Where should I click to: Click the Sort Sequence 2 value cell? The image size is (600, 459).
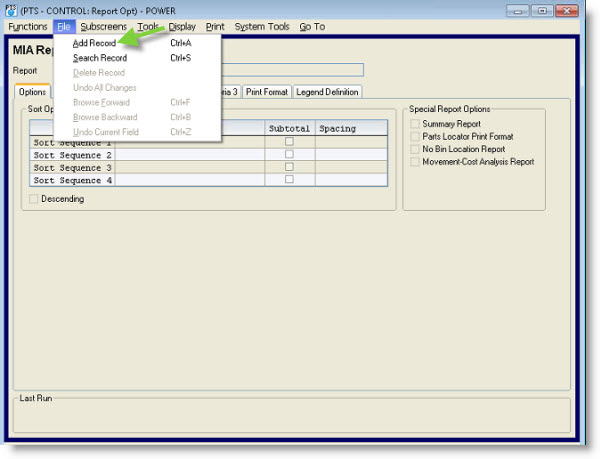(190, 155)
